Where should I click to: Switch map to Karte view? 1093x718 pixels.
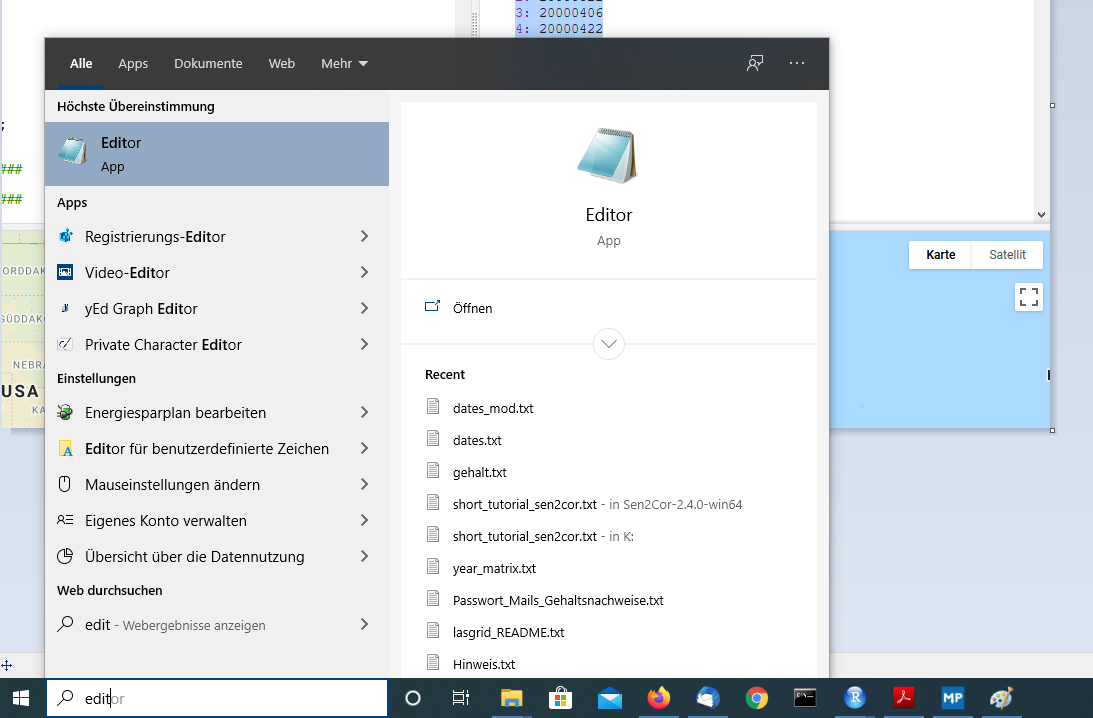[940, 254]
